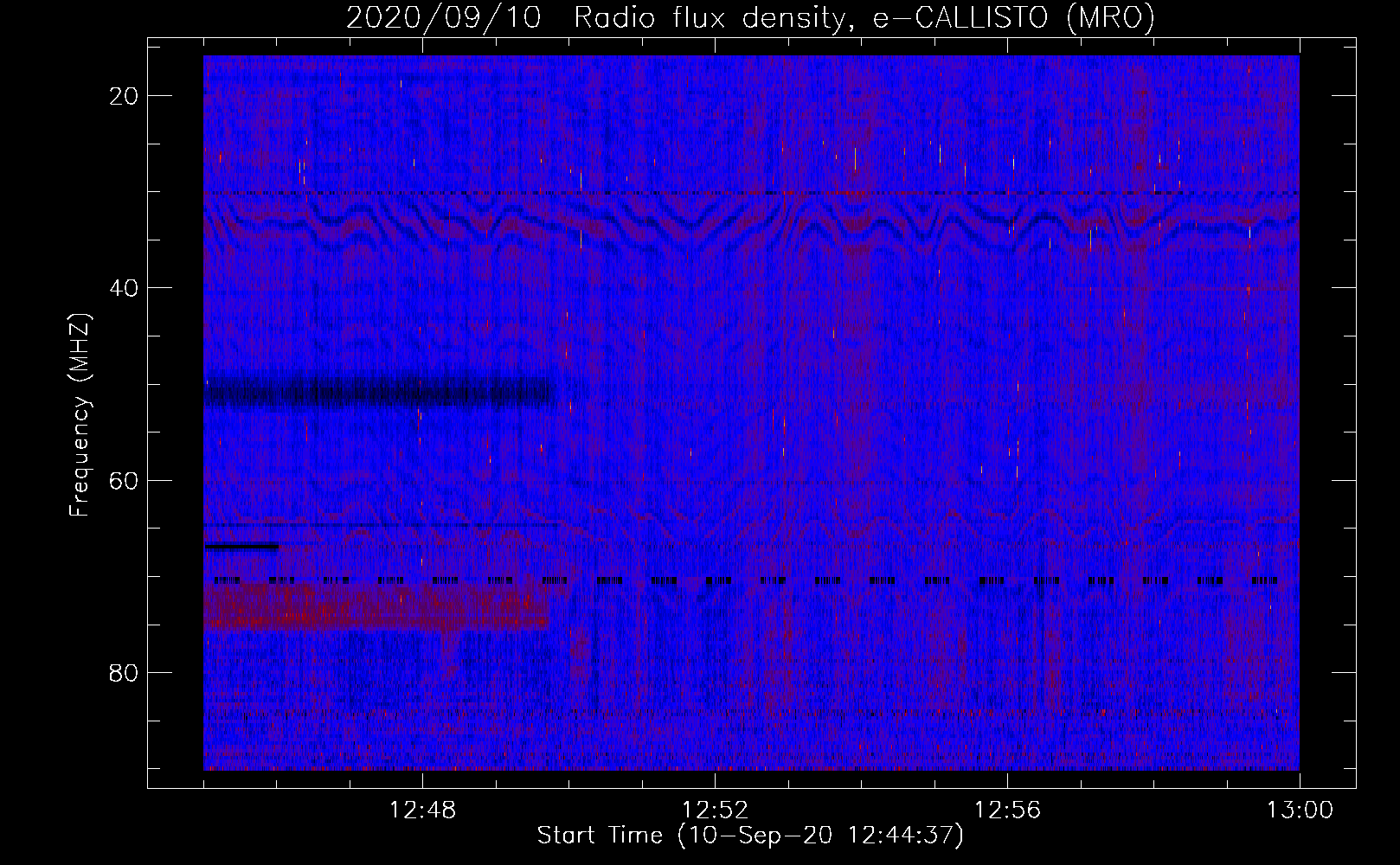Image resolution: width=1400 pixels, height=865 pixels.
Task: Click the red band near 73 MHz
Action: pyautogui.click(x=376, y=605)
